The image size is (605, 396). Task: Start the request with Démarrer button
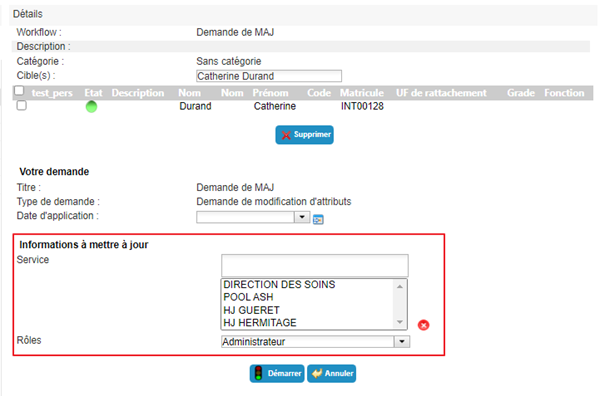click(277, 373)
